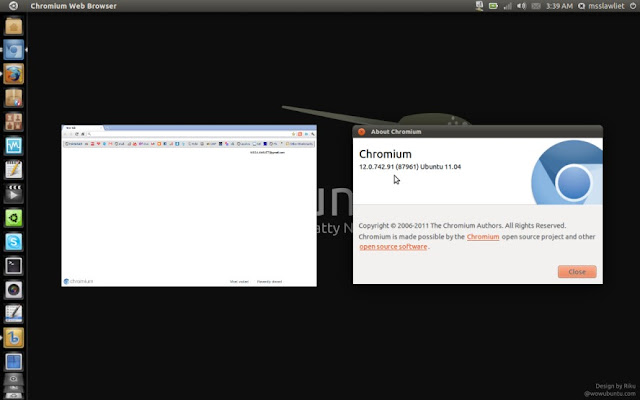Open the power session menu icon
The height and width of the screenshot is (400, 640).
[x=633, y=6]
